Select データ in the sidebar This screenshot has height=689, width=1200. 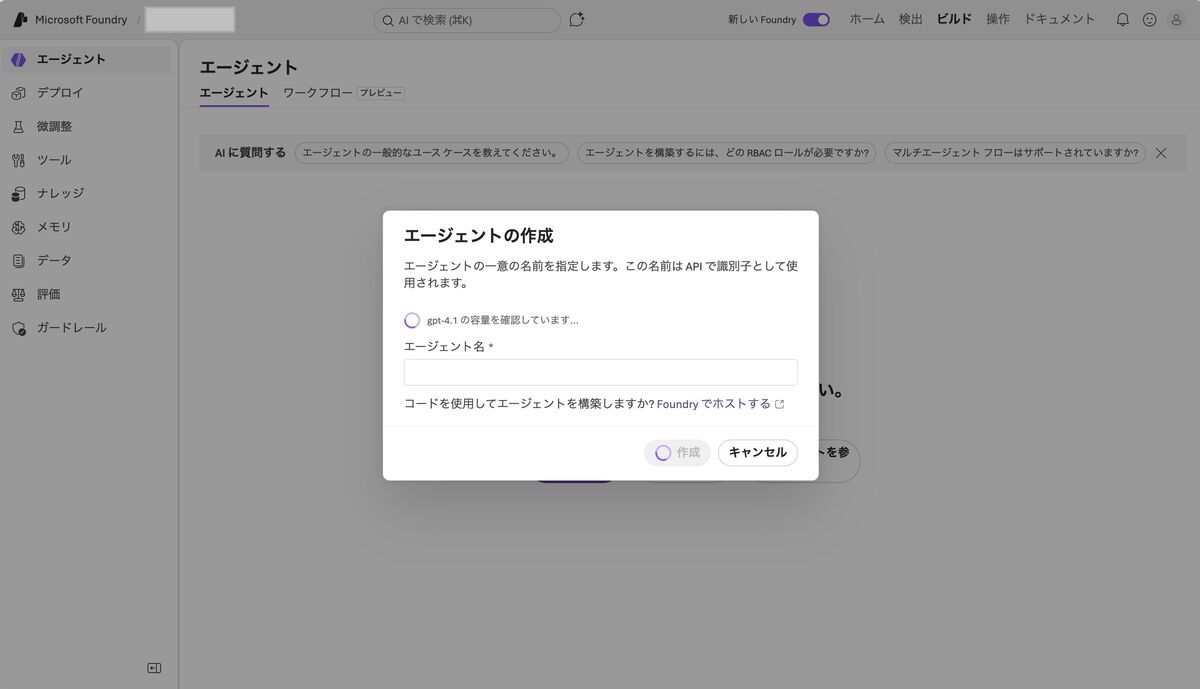(86, 261)
